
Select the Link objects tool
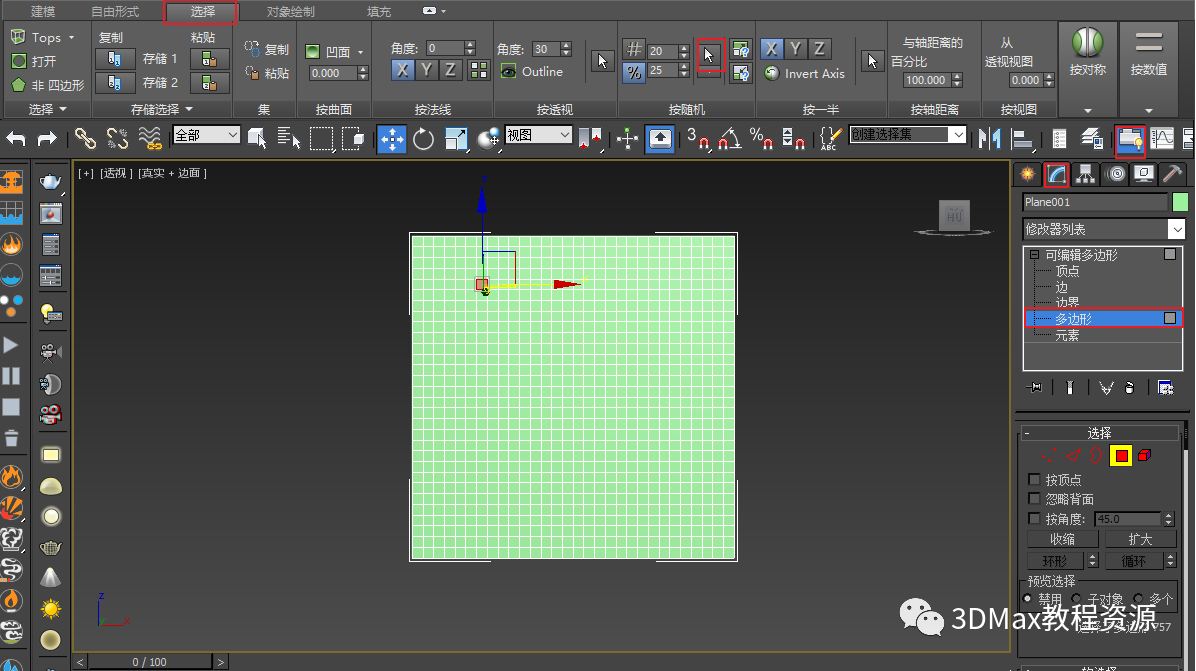(85, 139)
